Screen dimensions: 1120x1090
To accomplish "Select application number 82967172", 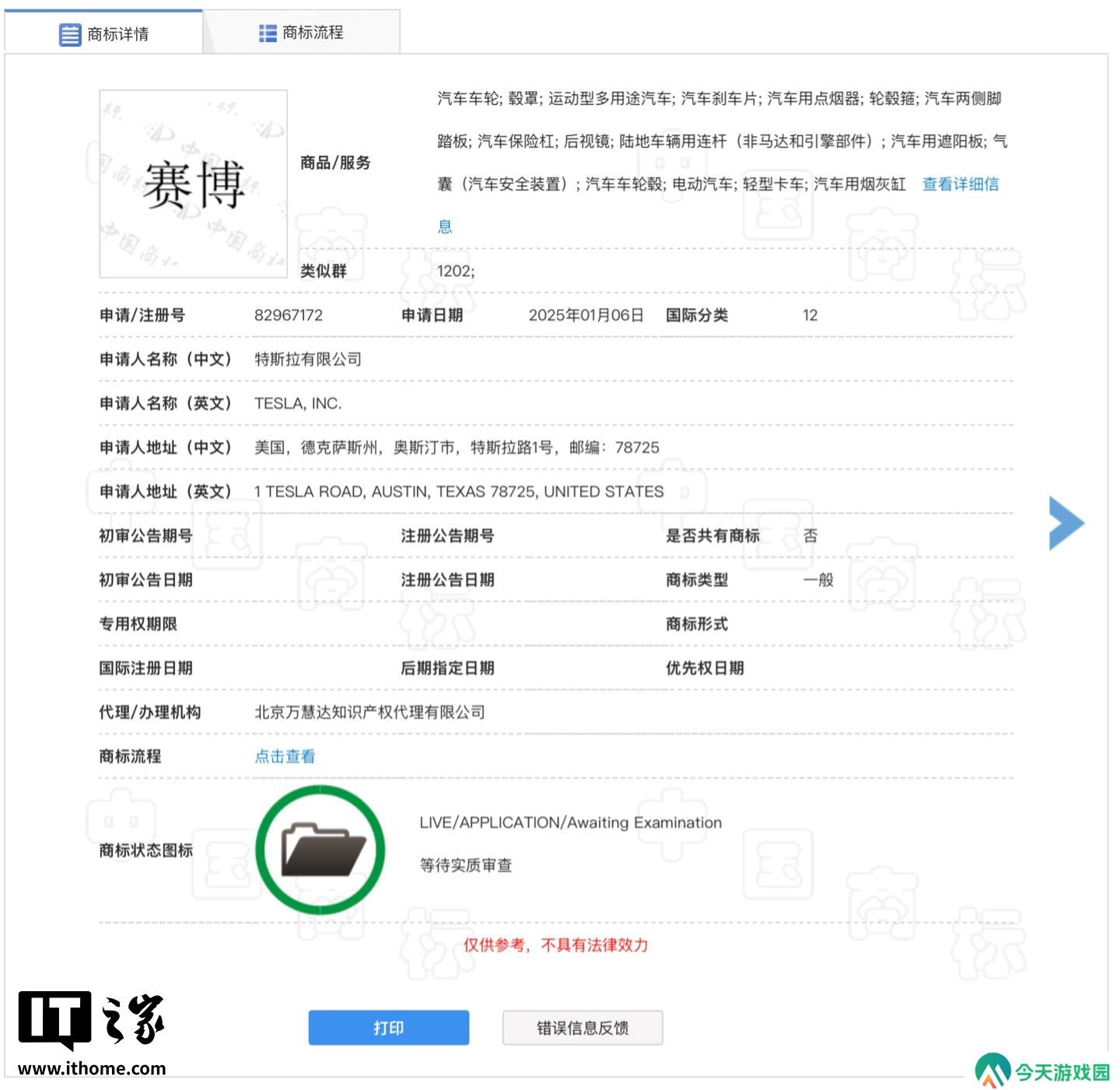I will coord(289,315).
